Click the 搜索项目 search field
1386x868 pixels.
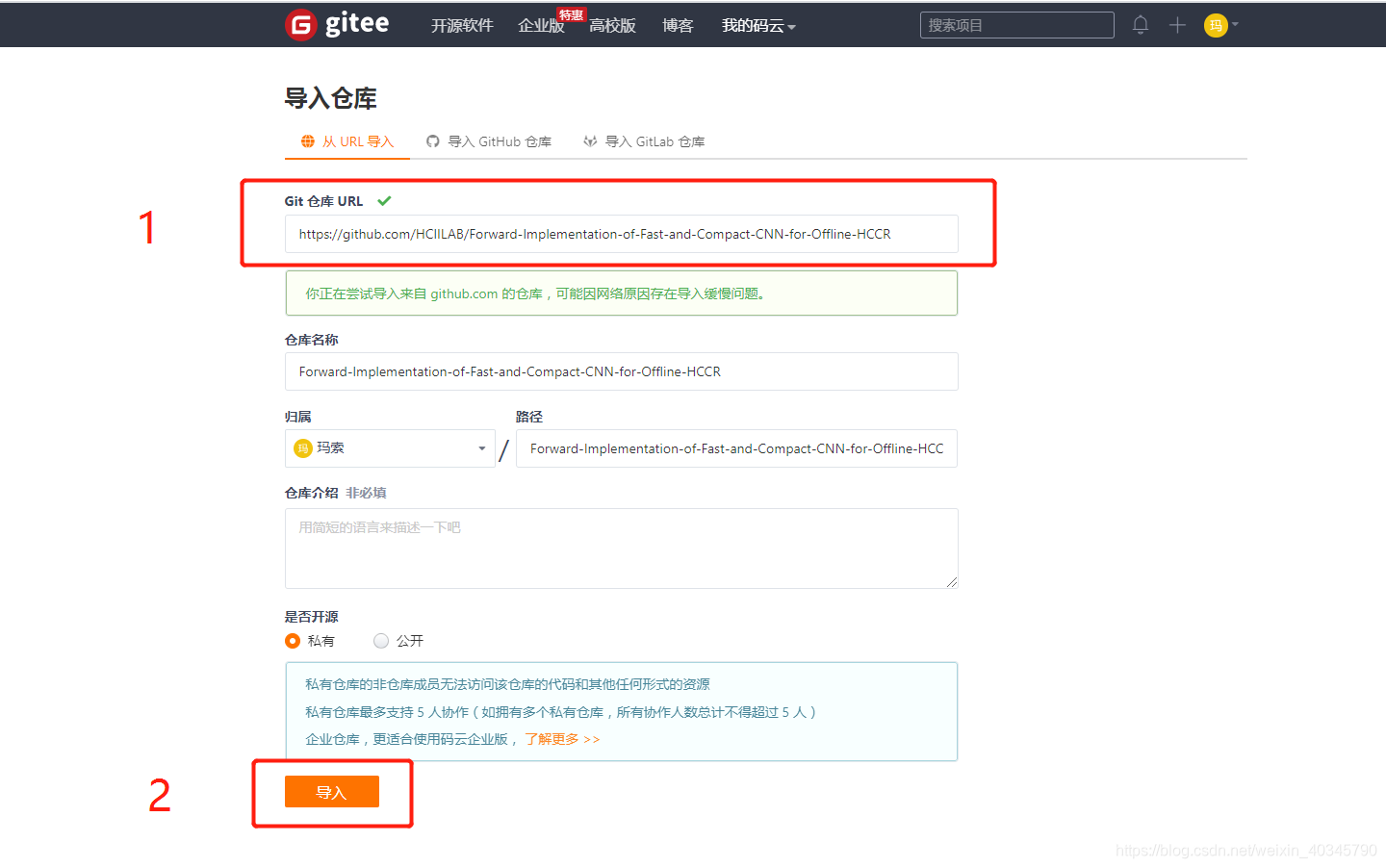tap(1016, 24)
